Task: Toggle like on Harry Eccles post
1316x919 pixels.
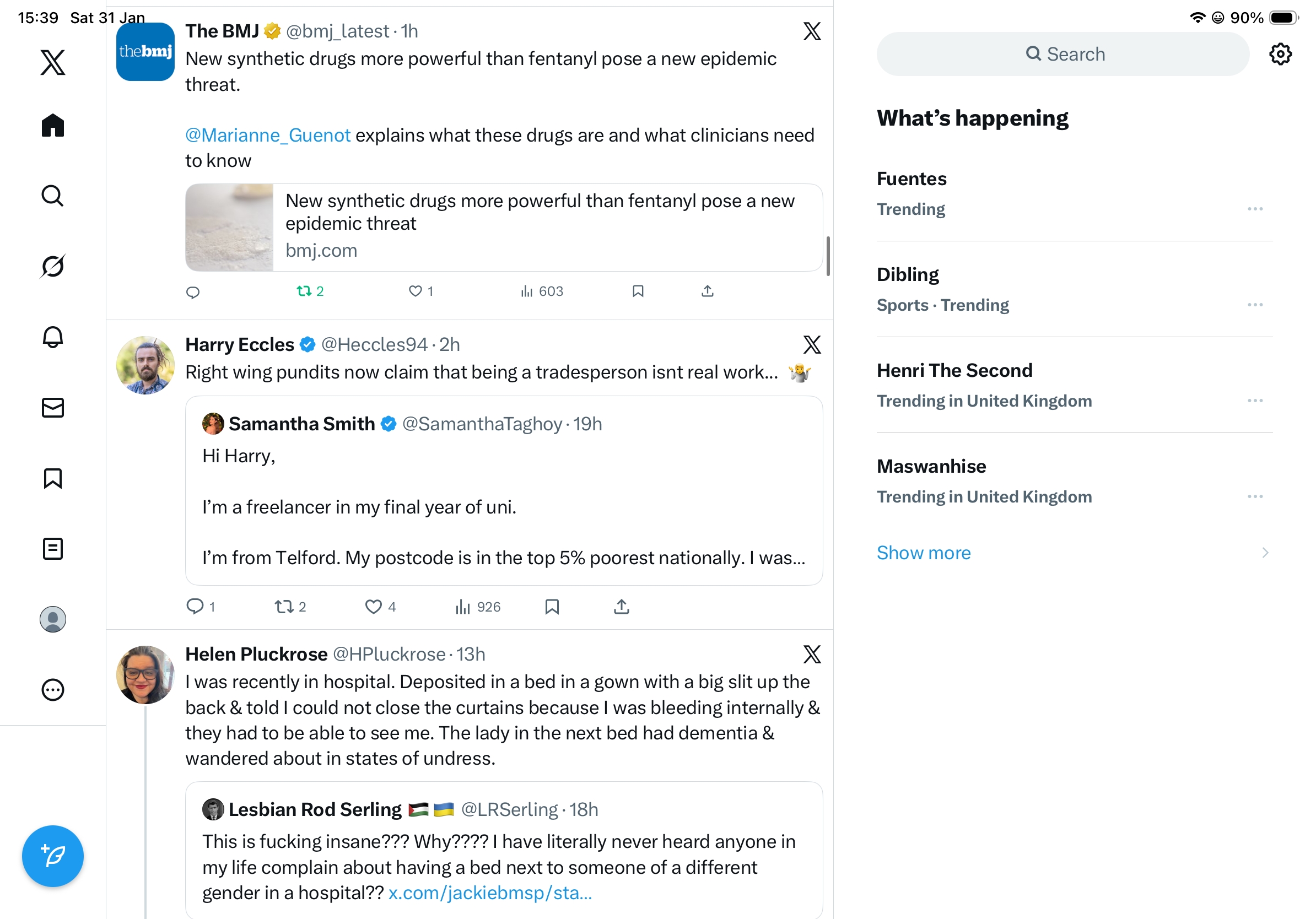Action: (x=374, y=606)
